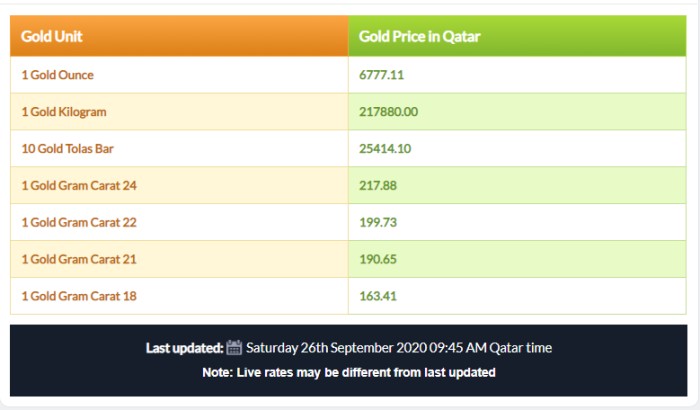Image resolution: width=700 pixels, height=410 pixels.
Task: Click the Saturday 26th September 2020 timestamp
Action: click(399, 347)
